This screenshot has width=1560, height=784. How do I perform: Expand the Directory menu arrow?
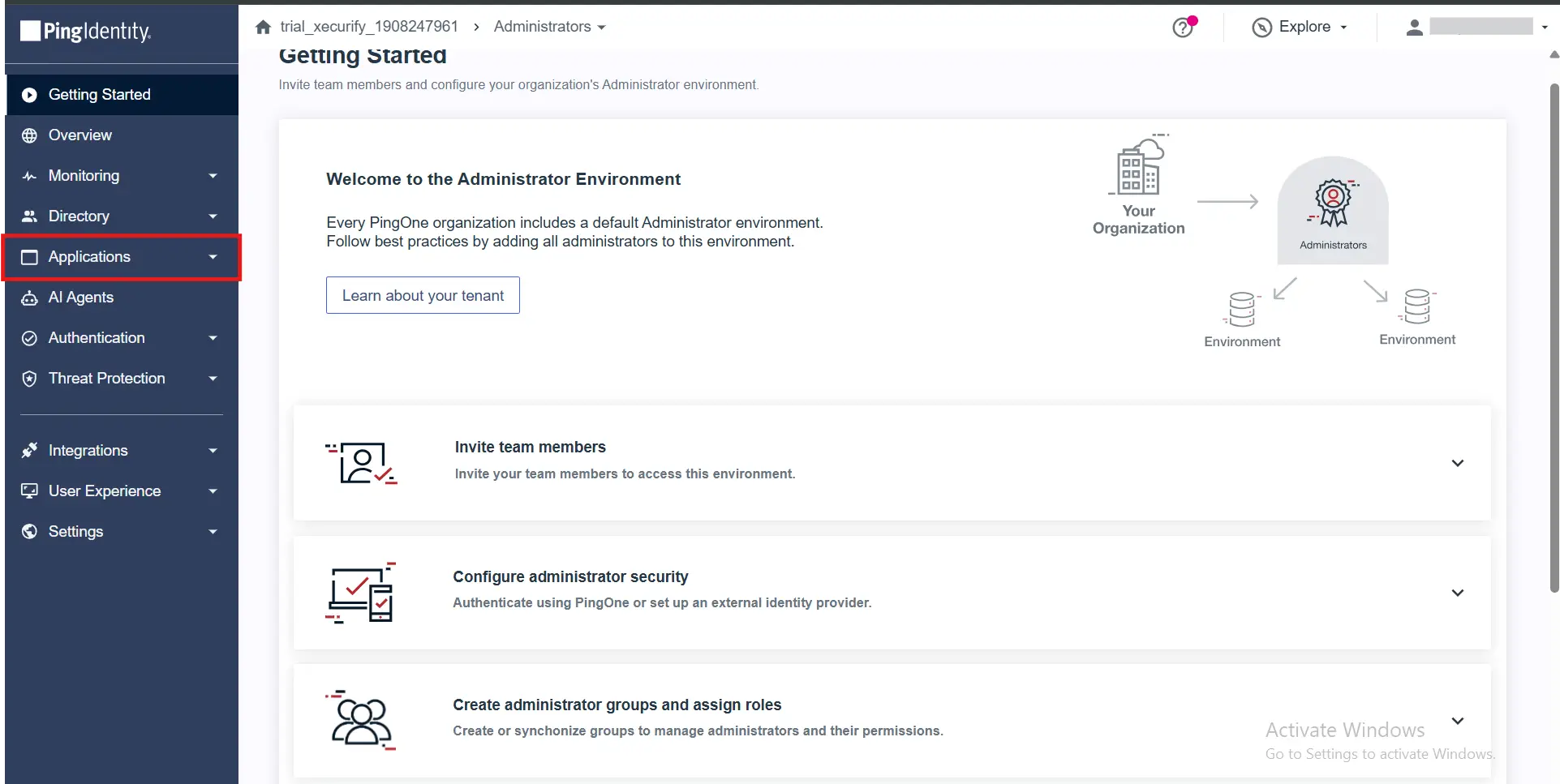click(213, 216)
